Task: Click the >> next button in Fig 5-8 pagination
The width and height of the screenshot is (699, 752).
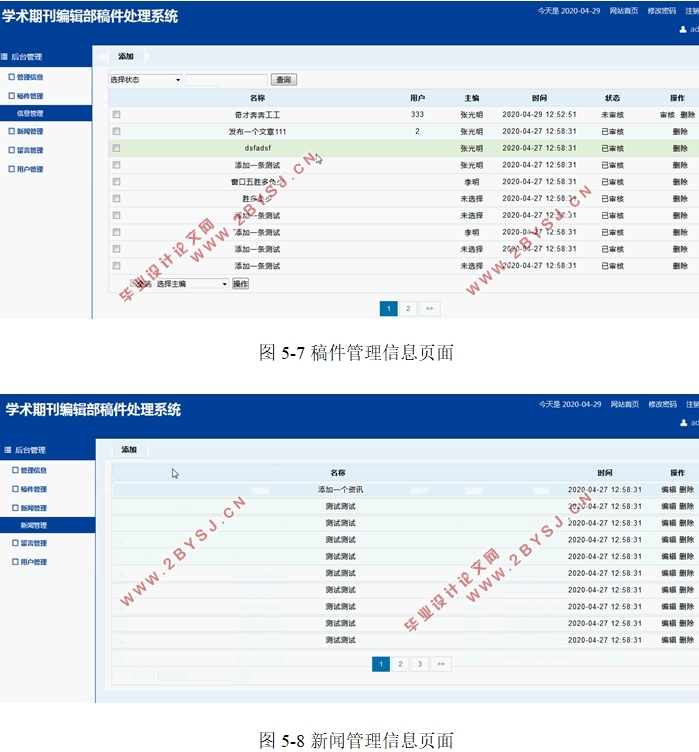Action: click(441, 664)
